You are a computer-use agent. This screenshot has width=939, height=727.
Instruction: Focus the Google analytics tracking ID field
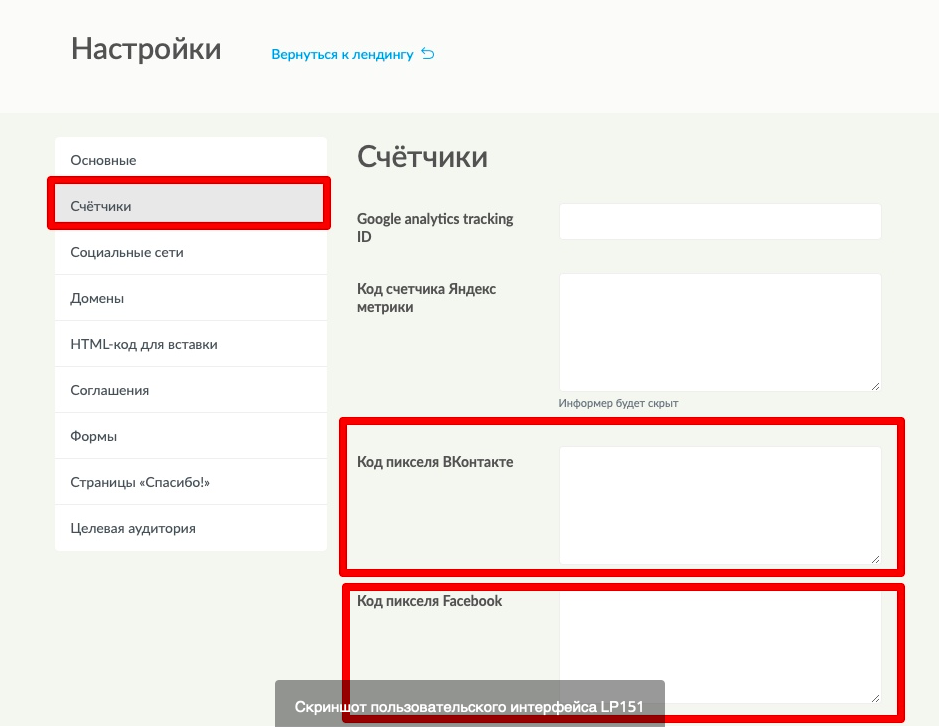point(720,222)
